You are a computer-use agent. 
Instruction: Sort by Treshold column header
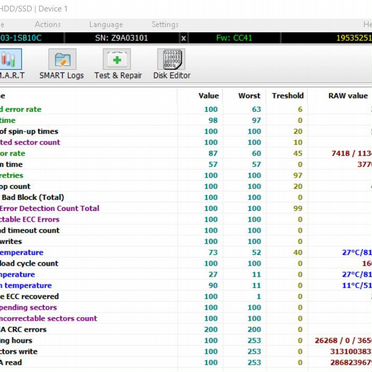[x=288, y=96]
